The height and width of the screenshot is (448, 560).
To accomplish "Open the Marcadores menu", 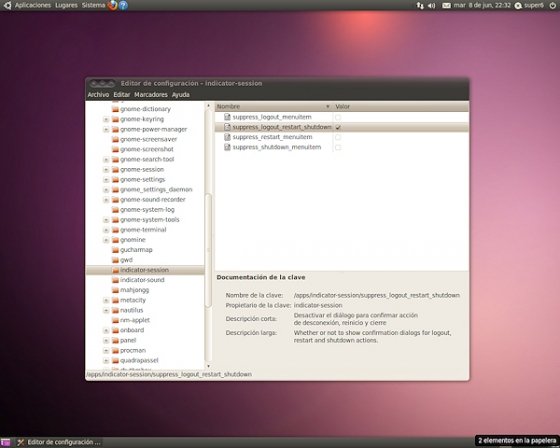I will coord(151,95).
